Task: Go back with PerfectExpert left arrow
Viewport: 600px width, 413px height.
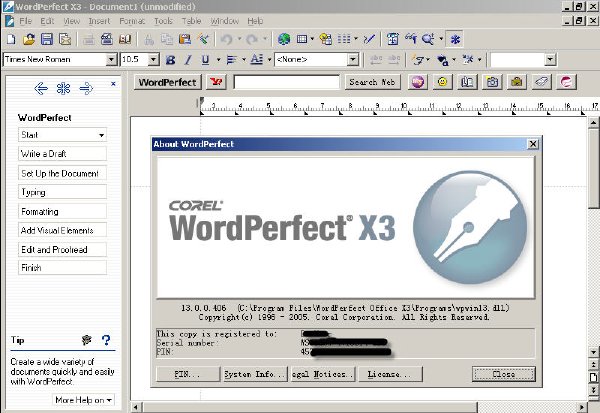Action: [41, 89]
